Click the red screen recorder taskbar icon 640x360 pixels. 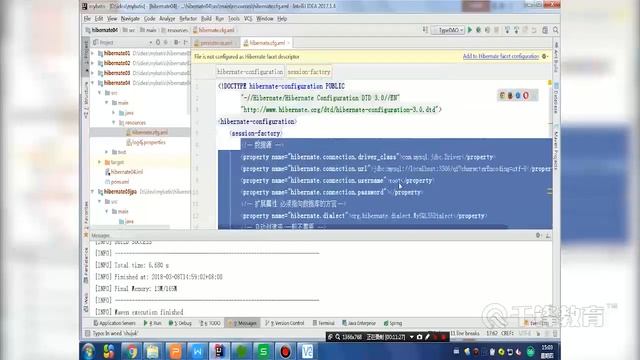(285, 351)
